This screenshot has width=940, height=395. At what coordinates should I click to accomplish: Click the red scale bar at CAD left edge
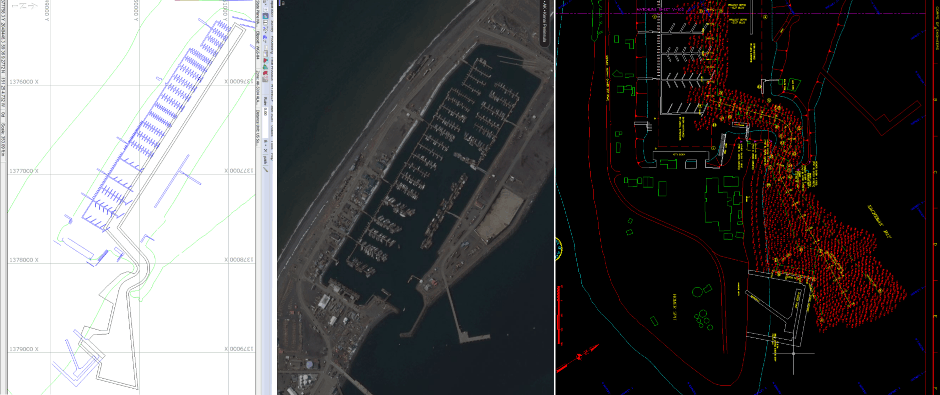click(x=559, y=315)
